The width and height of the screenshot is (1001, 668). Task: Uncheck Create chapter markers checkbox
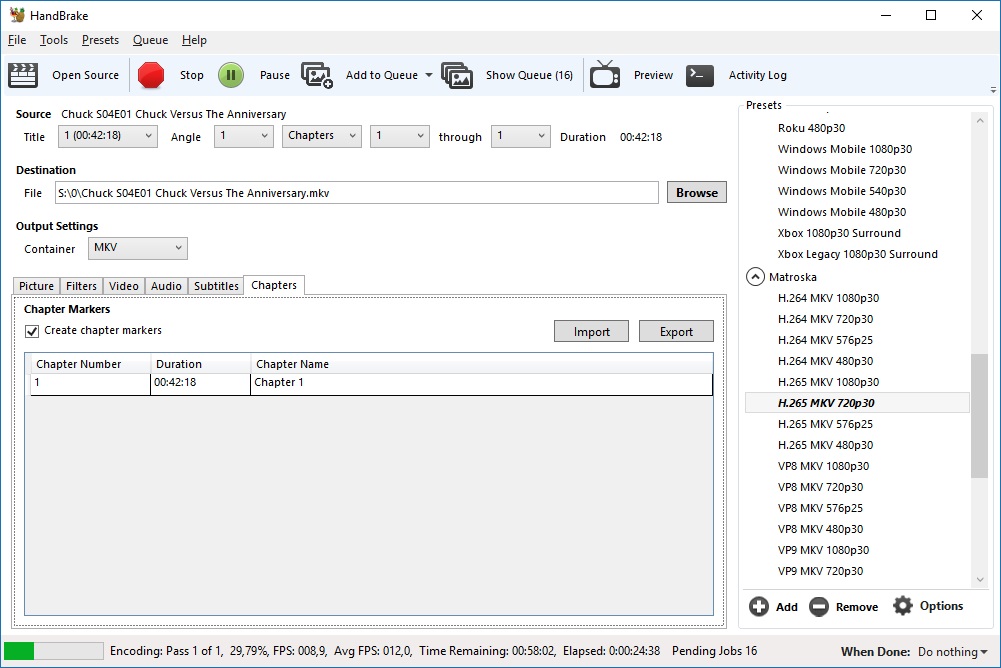[x=32, y=331]
